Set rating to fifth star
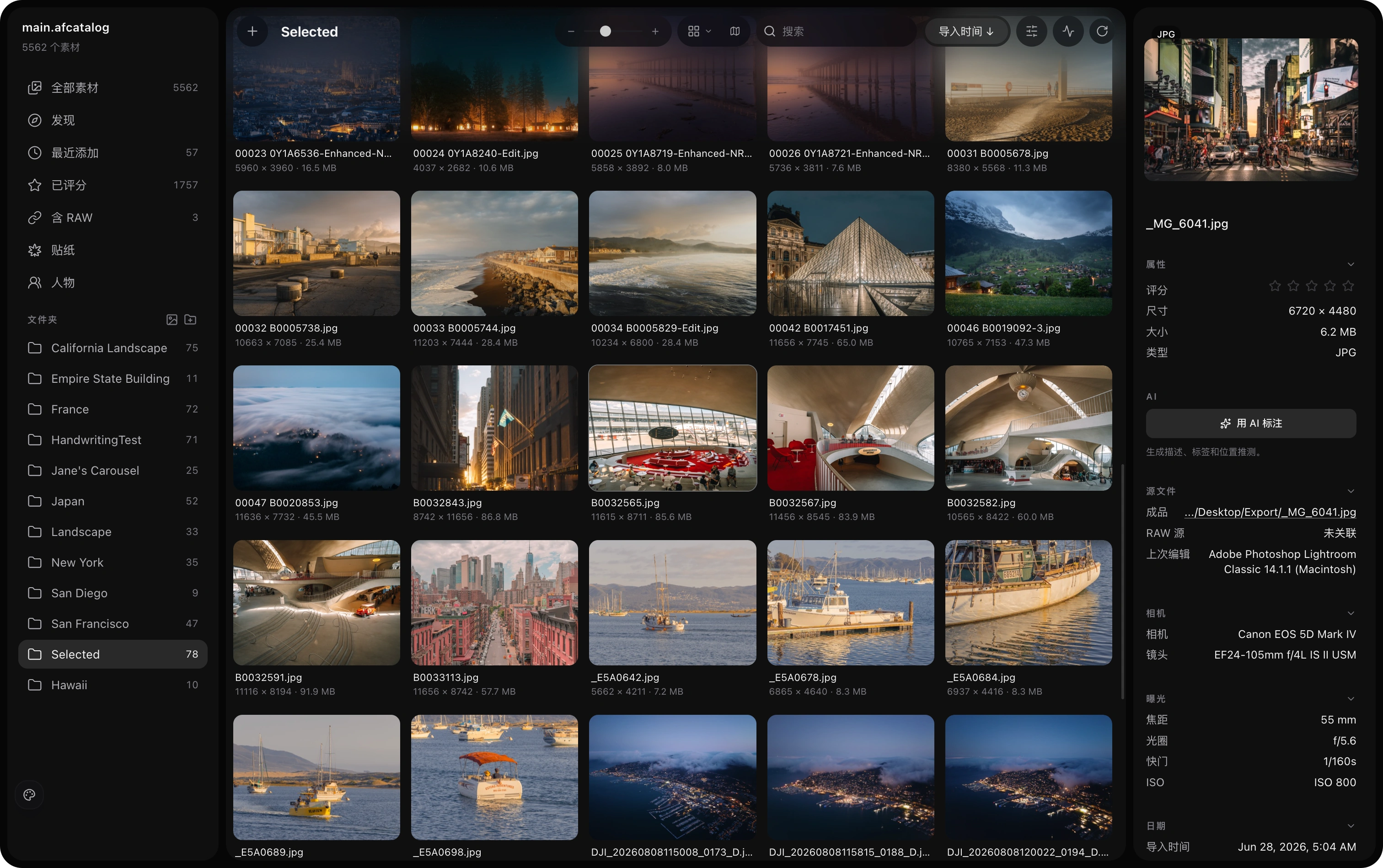 [x=1349, y=286]
